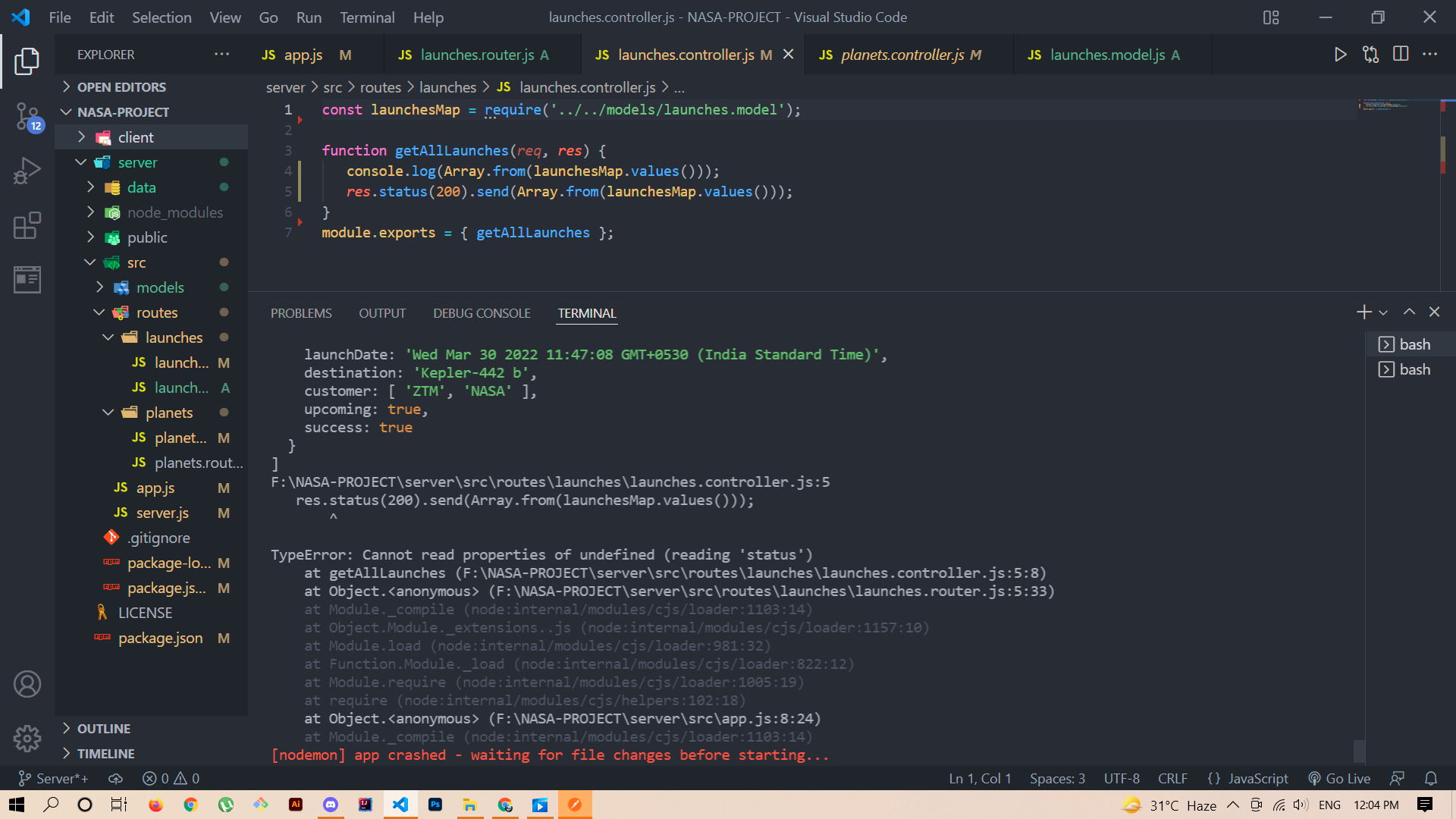
Task: Maximize the terminal panel
Action: point(1409,312)
